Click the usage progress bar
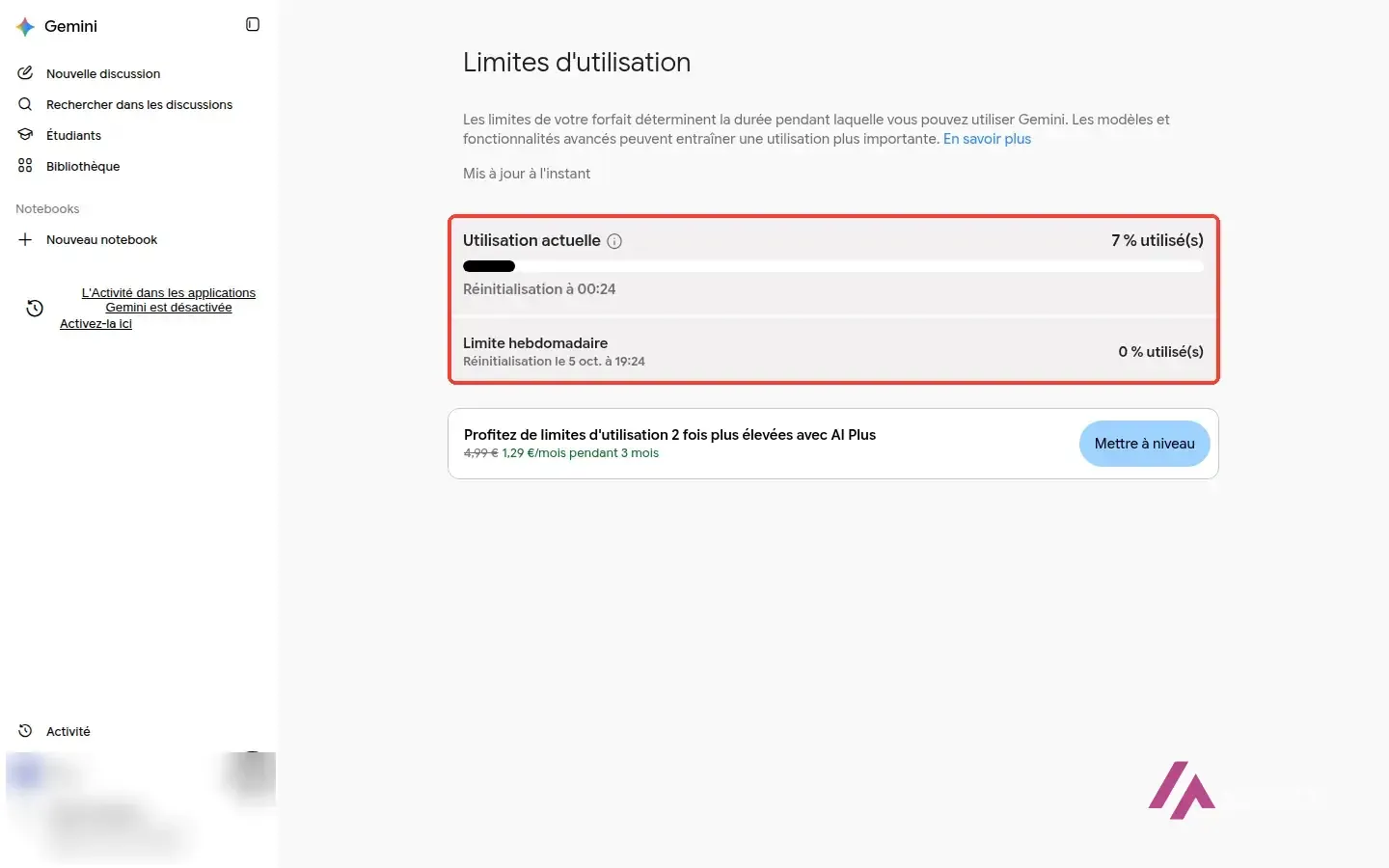The height and width of the screenshot is (868, 1389). pos(833,266)
